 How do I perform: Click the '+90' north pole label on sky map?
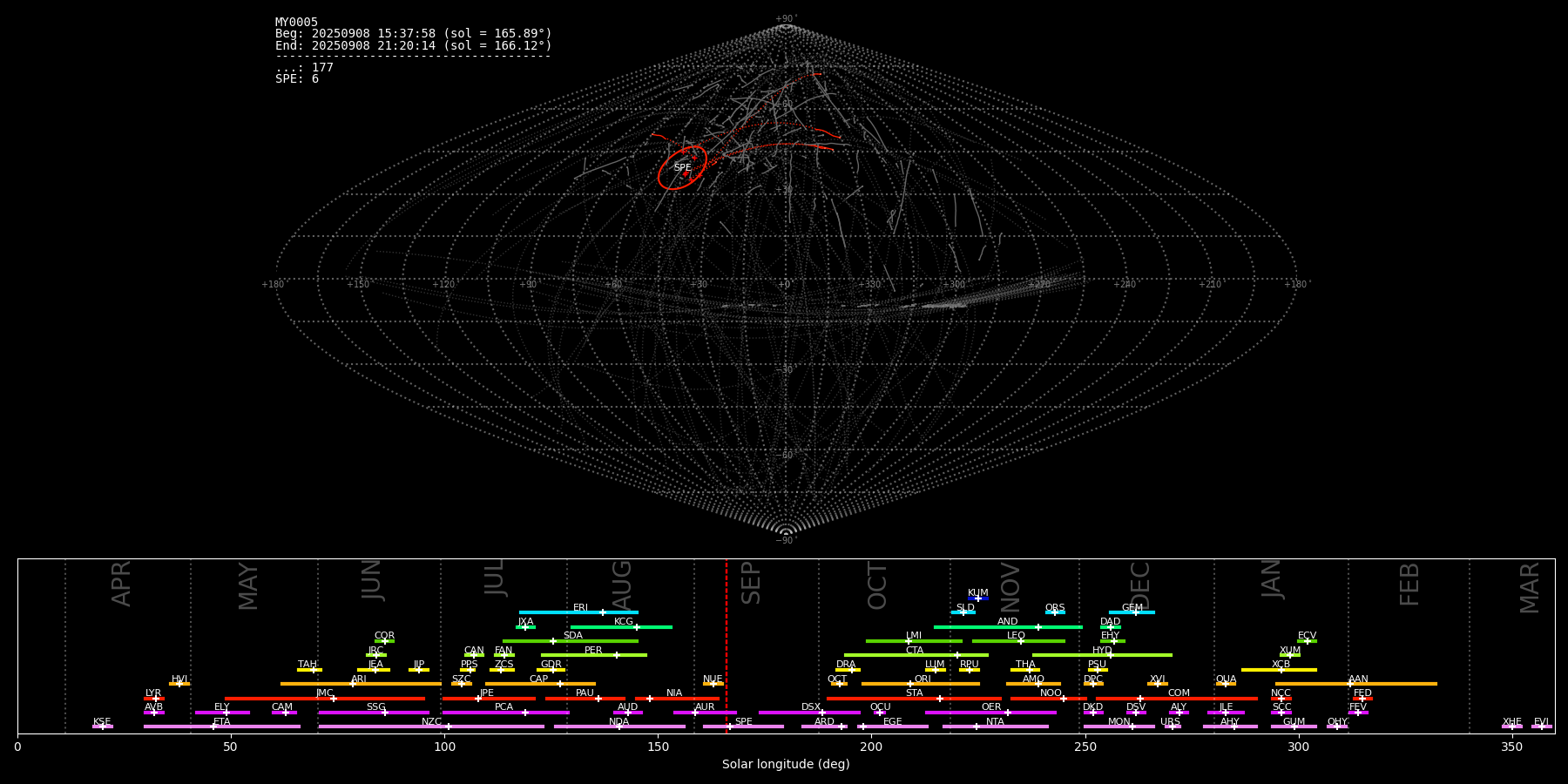pos(785,19)
